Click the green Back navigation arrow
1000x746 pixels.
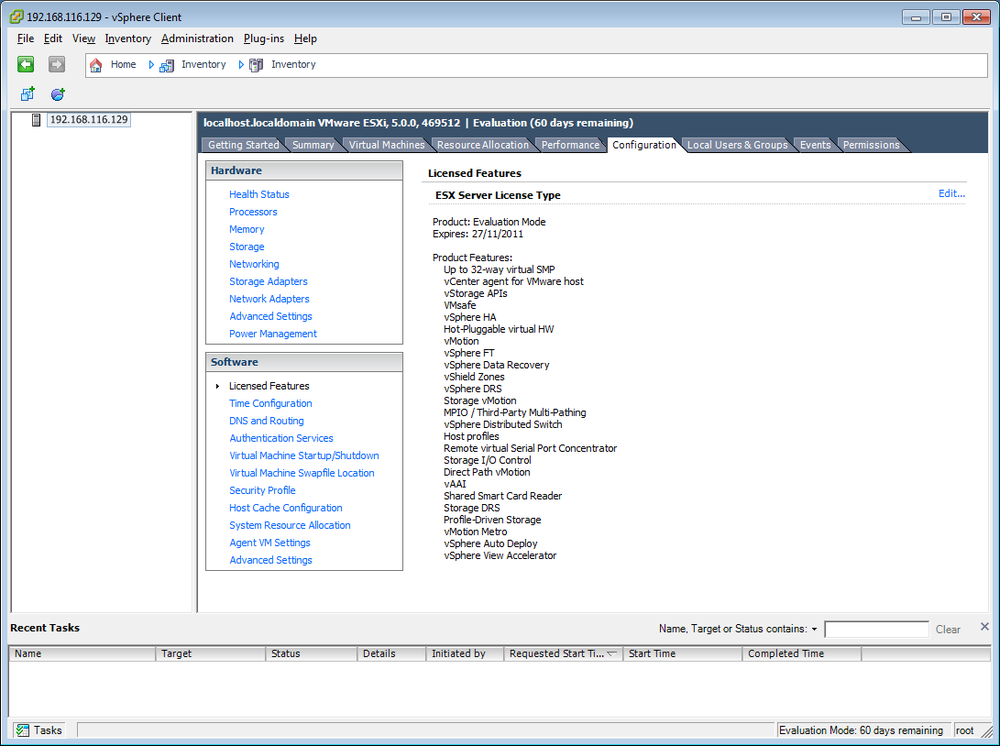26,64
